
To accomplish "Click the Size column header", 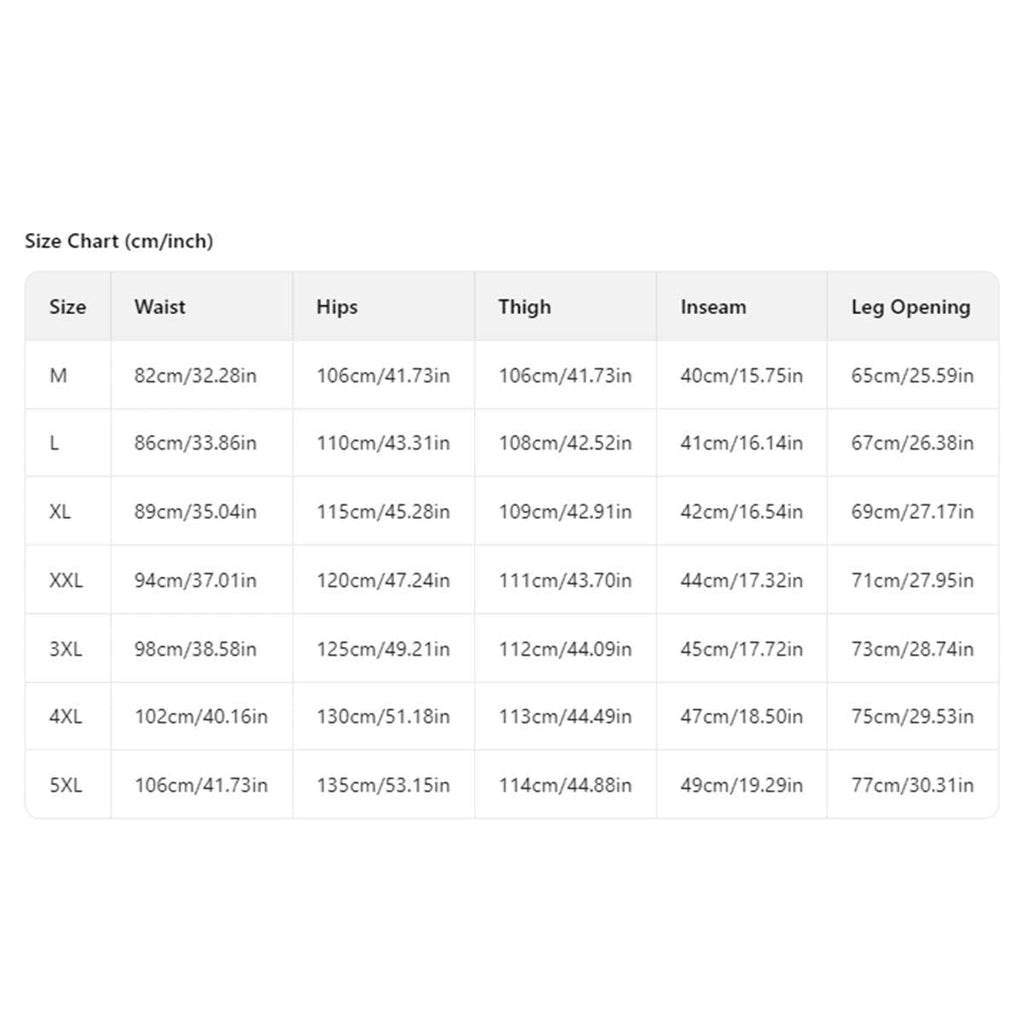I will tap(68, 307).
